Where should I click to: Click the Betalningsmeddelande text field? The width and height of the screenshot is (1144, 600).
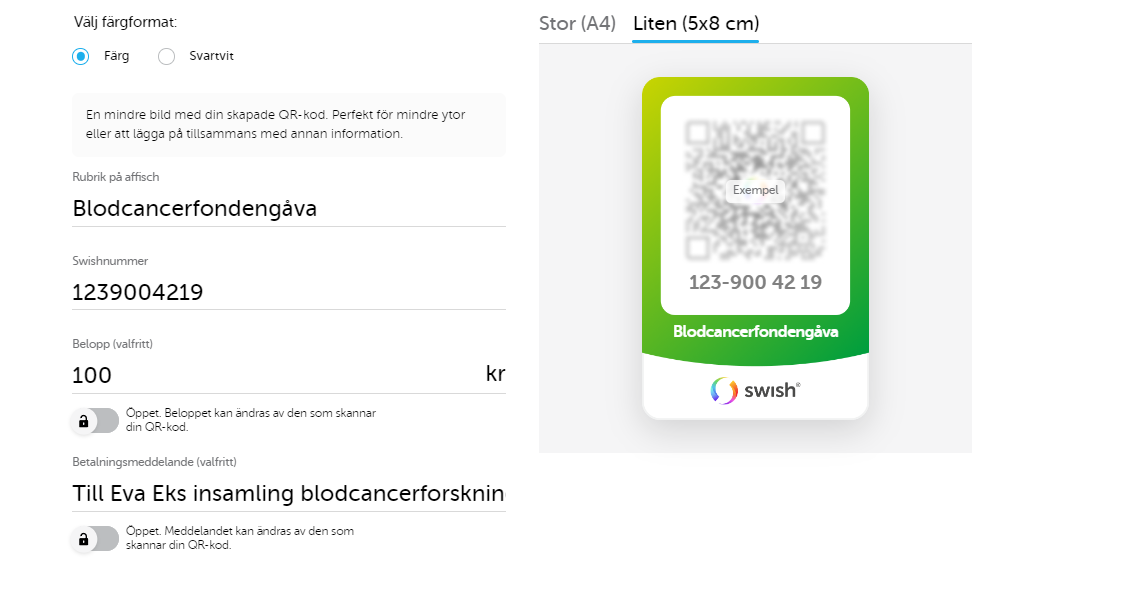point(288,493)
